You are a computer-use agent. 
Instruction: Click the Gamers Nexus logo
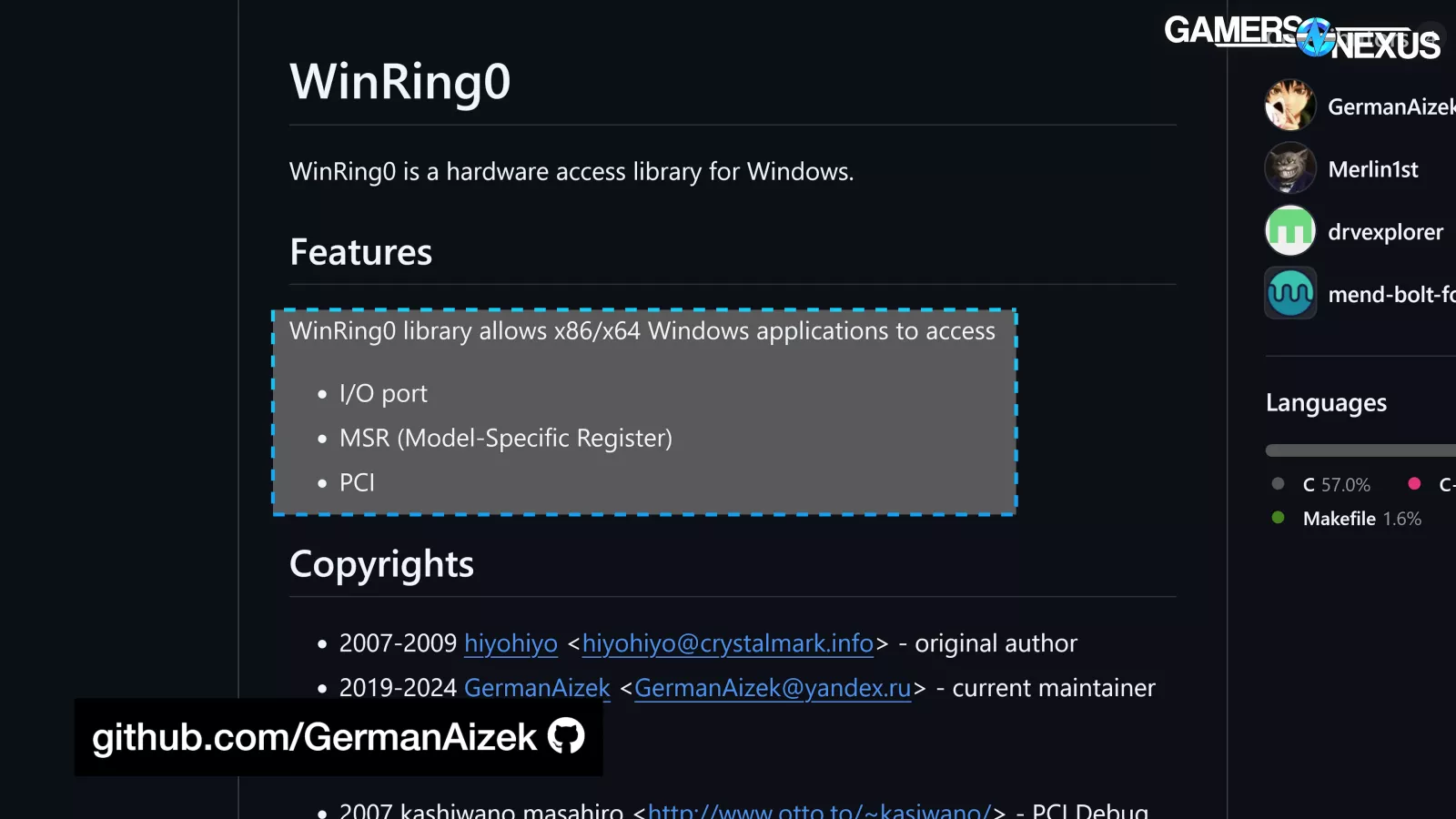click(x=1301, y=36)
